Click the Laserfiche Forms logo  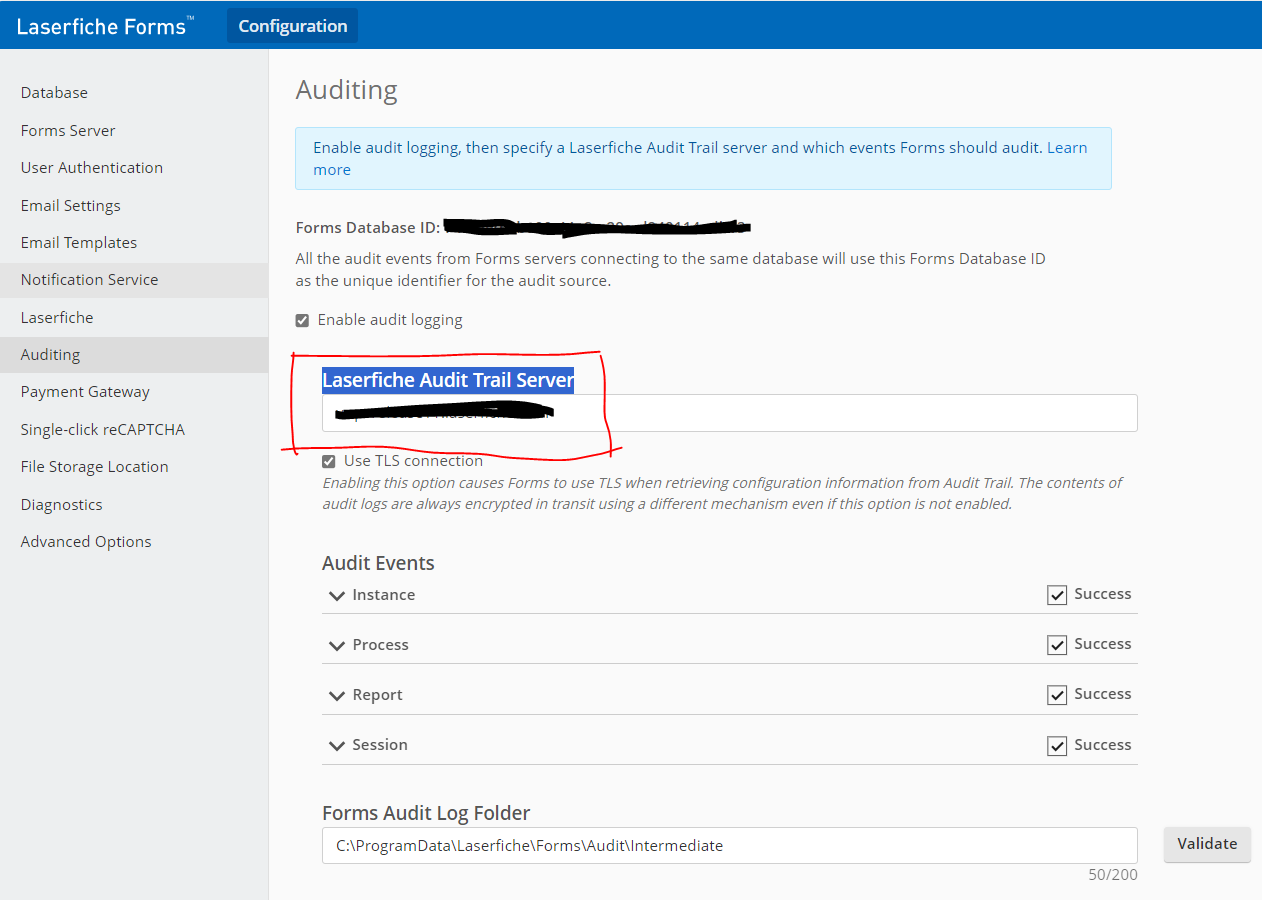(105, 26)
